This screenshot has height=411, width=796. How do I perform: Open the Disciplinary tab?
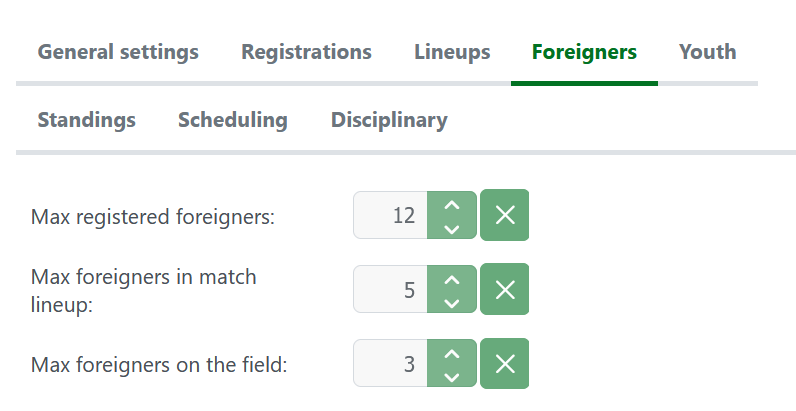[389, 120]
